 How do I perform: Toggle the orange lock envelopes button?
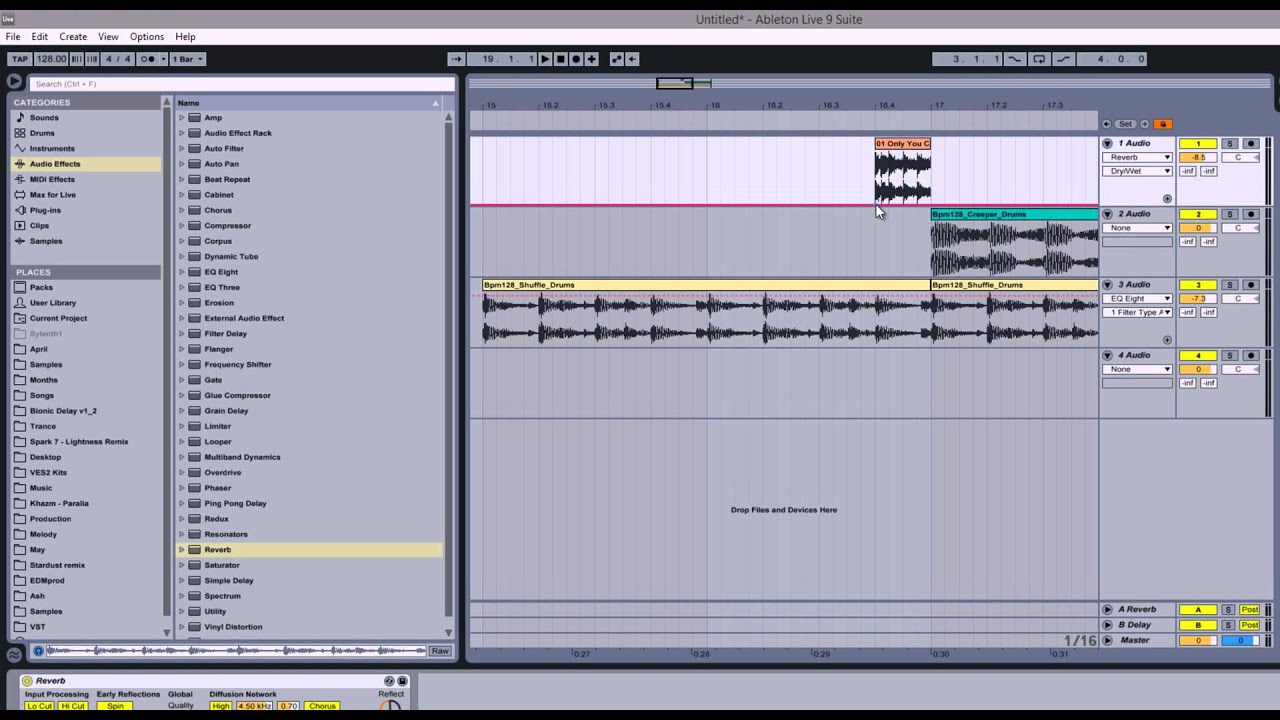(1162, 124)
